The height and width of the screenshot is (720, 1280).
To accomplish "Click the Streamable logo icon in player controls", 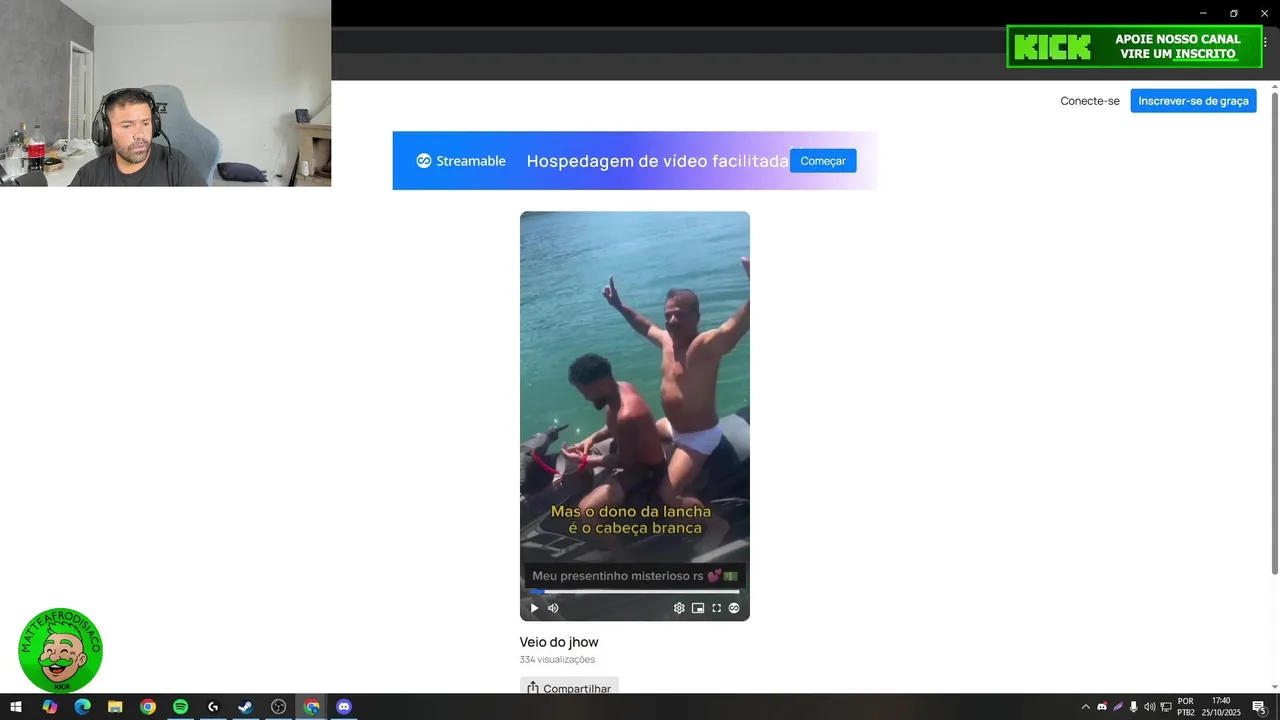I will [x=734, y=608].
